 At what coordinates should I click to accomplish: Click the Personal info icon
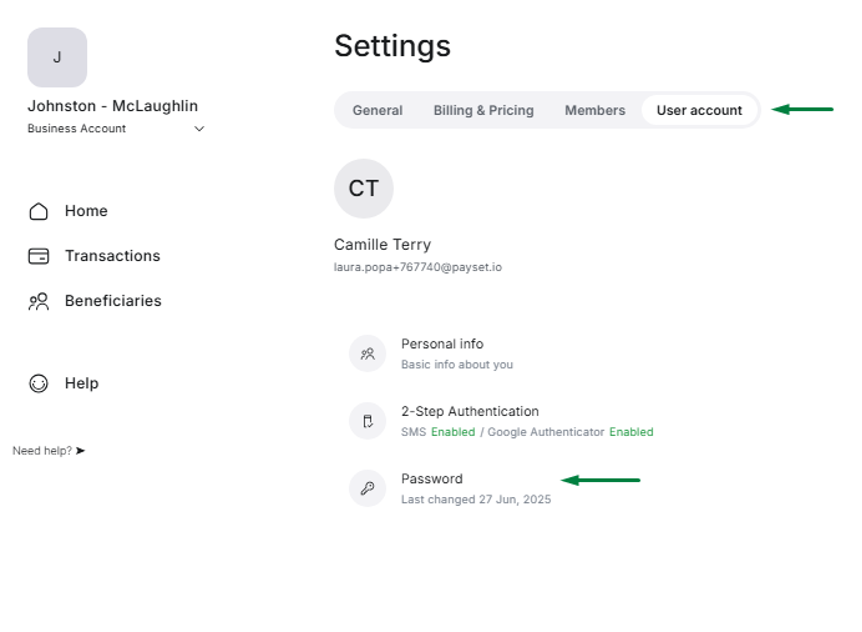368,353
